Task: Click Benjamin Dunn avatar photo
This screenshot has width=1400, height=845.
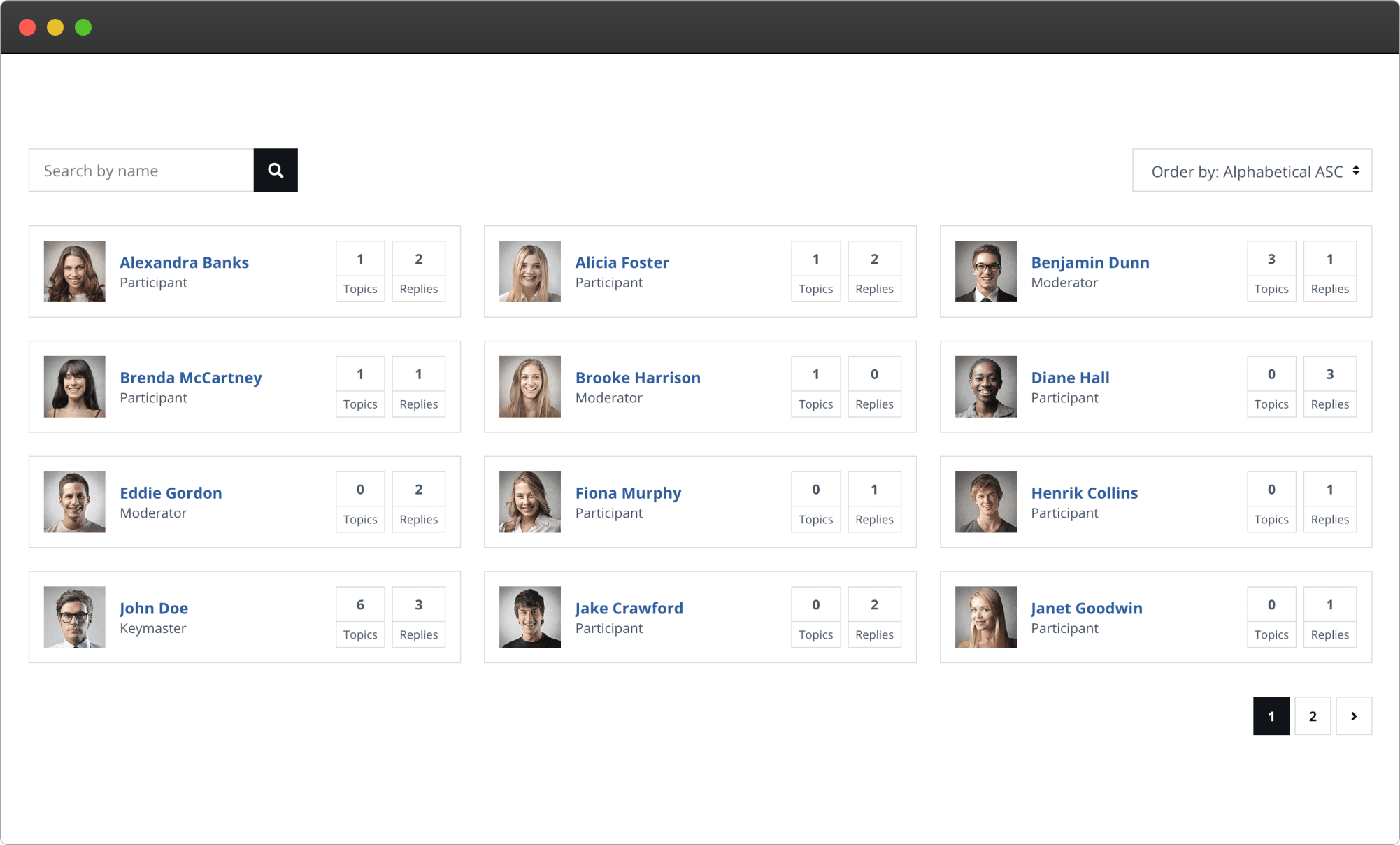Action: pyautogui.click(x=986, y=271)
